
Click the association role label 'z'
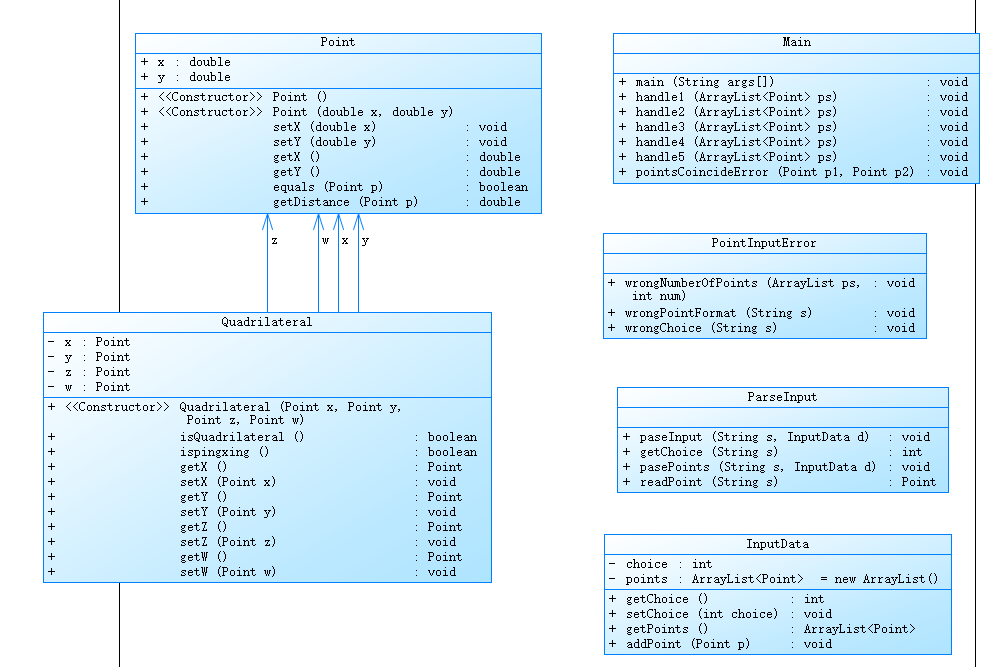[x=274, y=241]
